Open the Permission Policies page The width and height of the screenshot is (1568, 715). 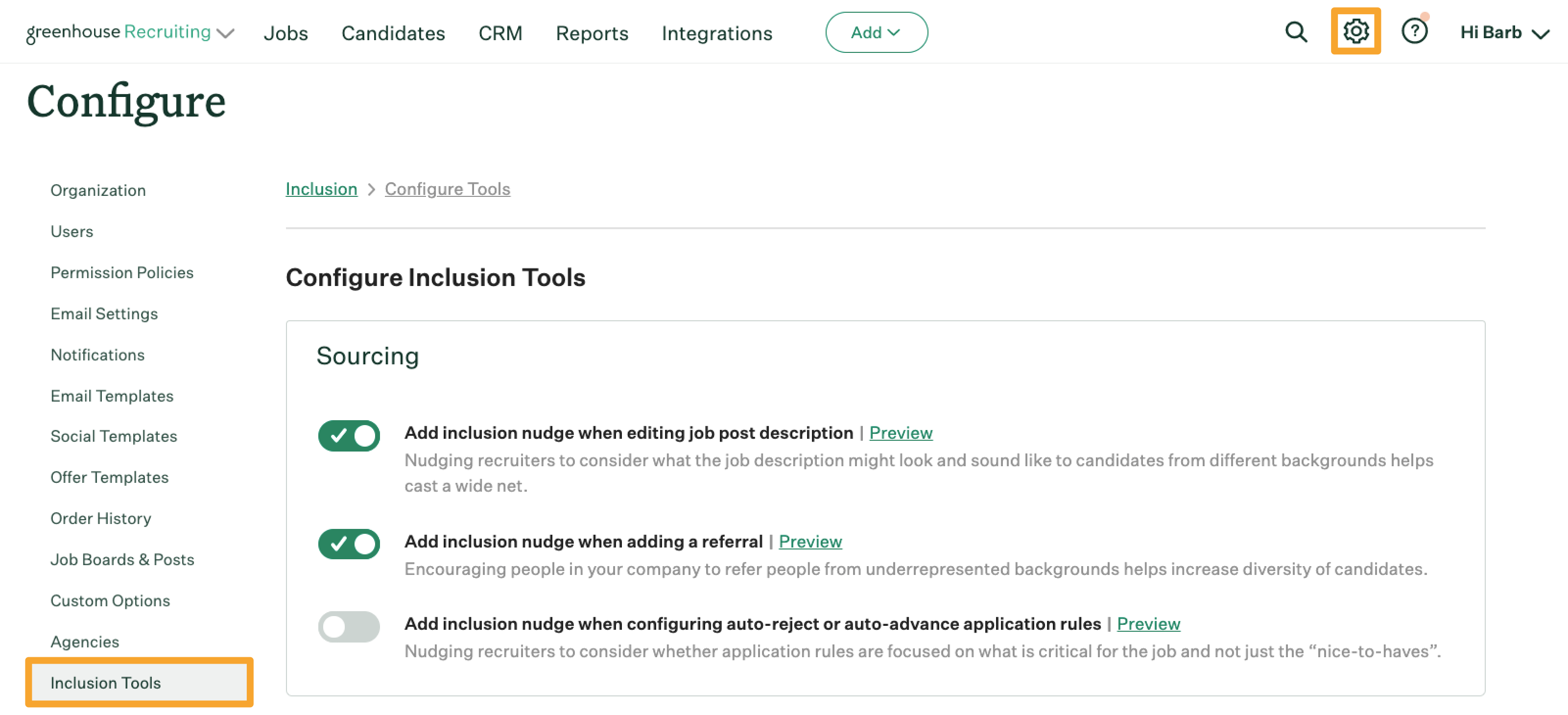(122, 272)
